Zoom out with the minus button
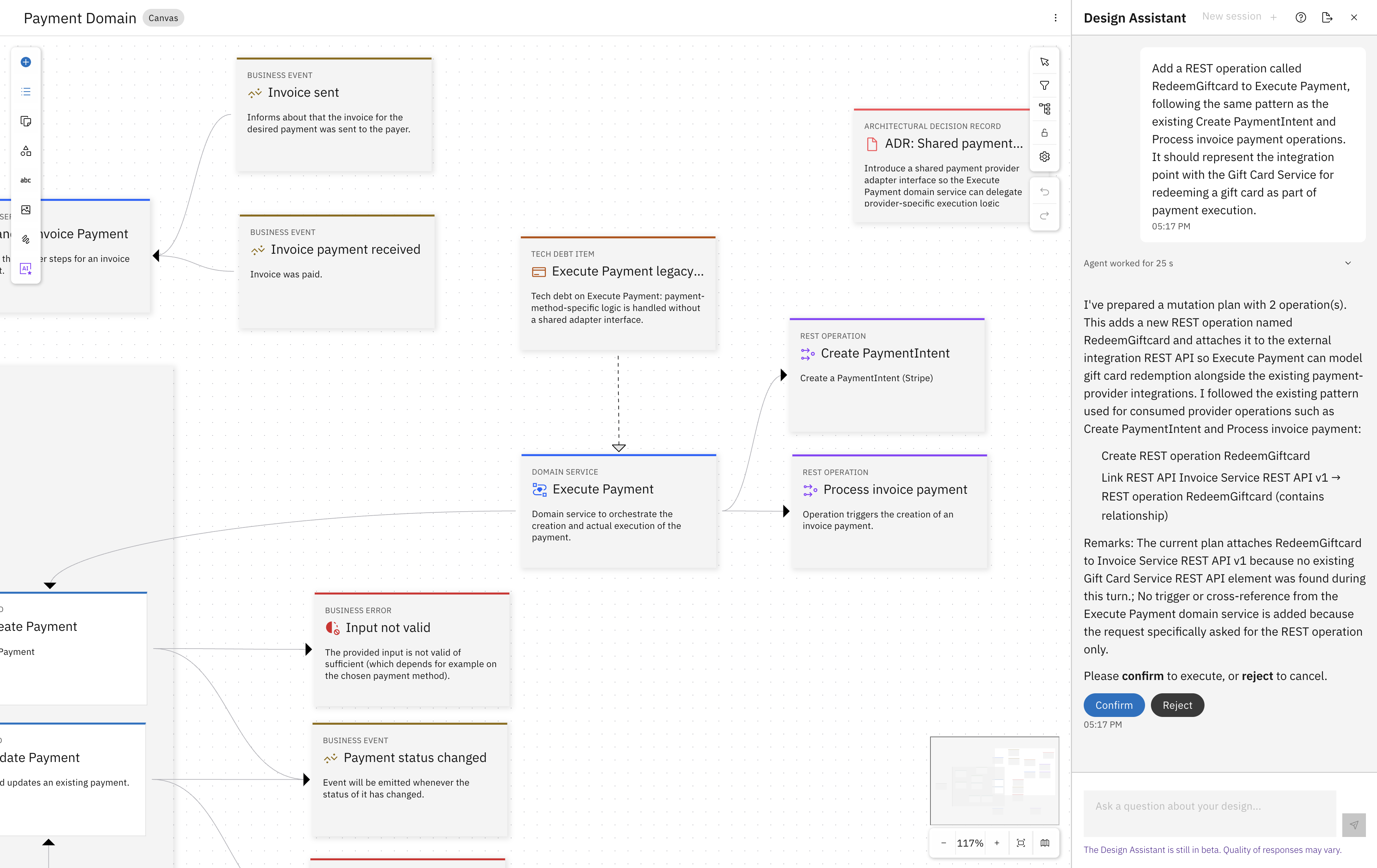This screenshot has height=868, width=1377. (x=943, y=843)
